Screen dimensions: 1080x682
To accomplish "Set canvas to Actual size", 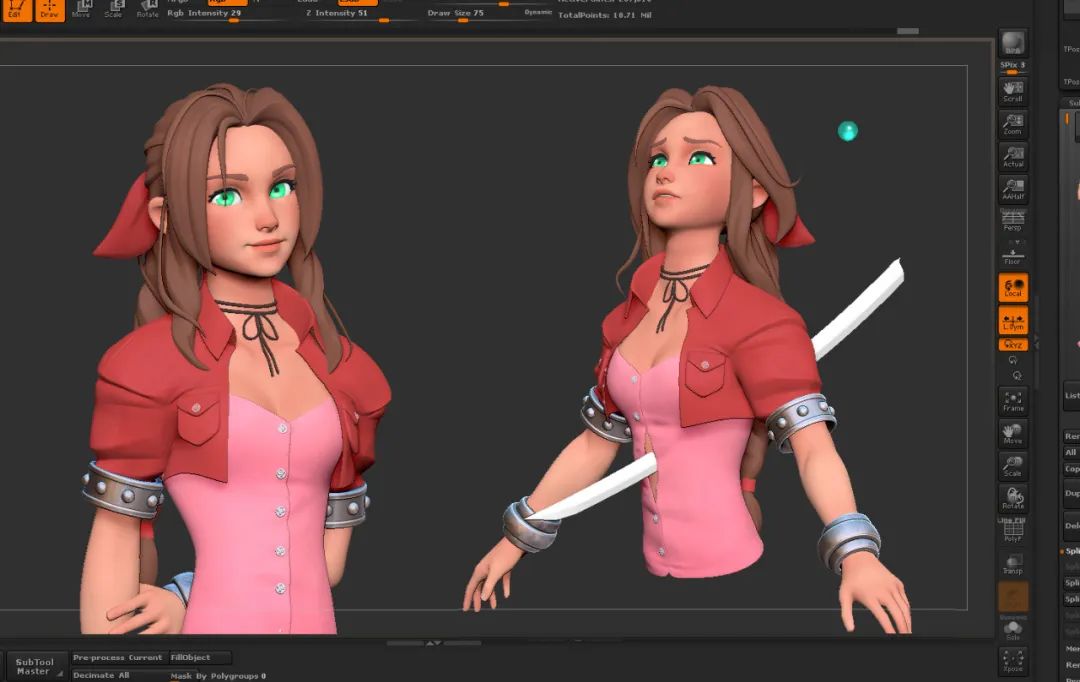I will [x=1012, y=157].
